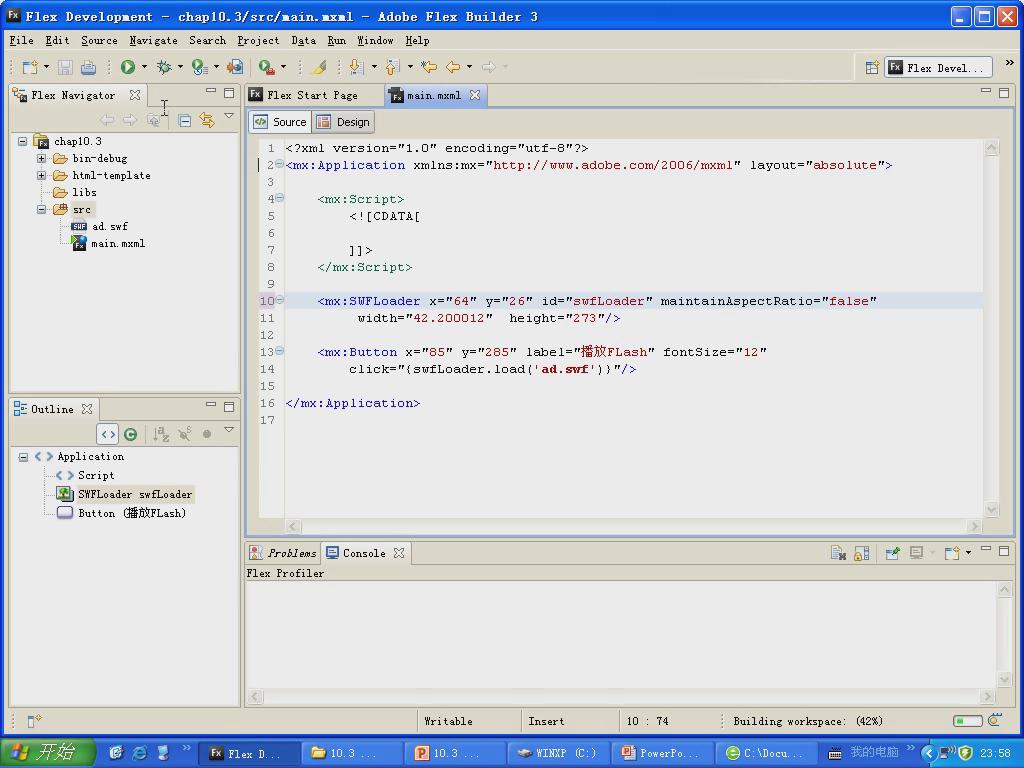Collapse the mx:Script fold marker on line 4
1024x768 pixels.
click(x=280, y=198)
